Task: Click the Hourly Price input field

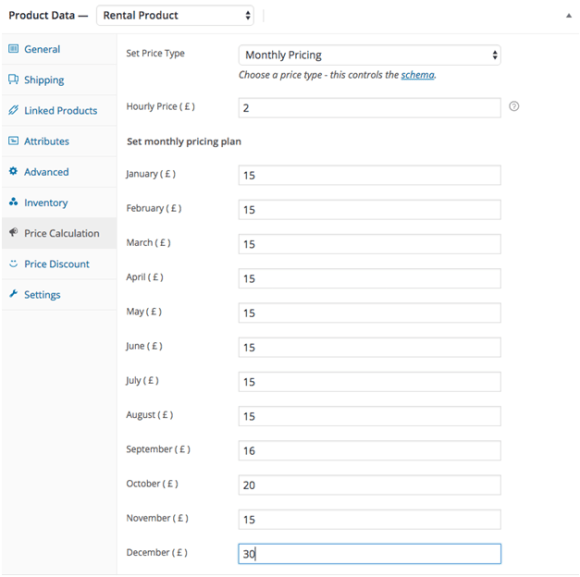Action: pyautogui.click(x=370, y=108)
